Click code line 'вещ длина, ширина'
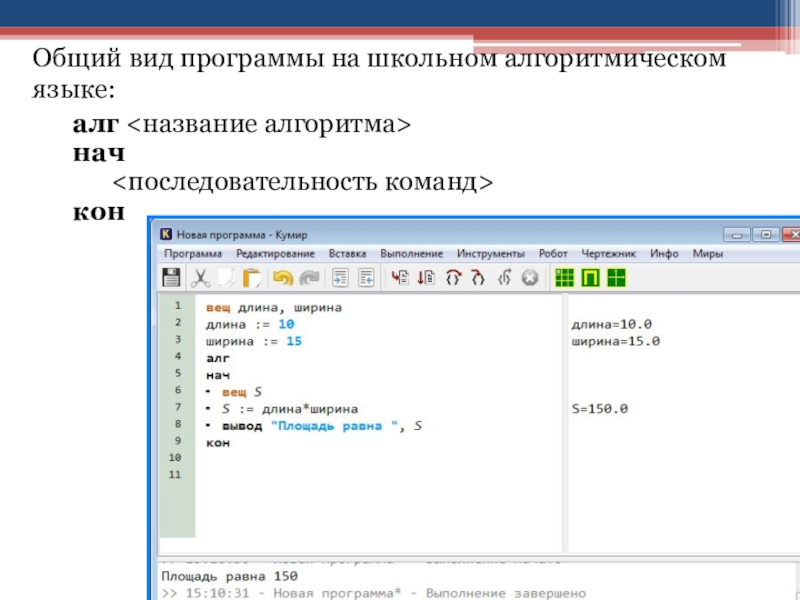Image resolution: width=800 pixels, height=600 pixels. pyautogui.click(x=273, y=308)
